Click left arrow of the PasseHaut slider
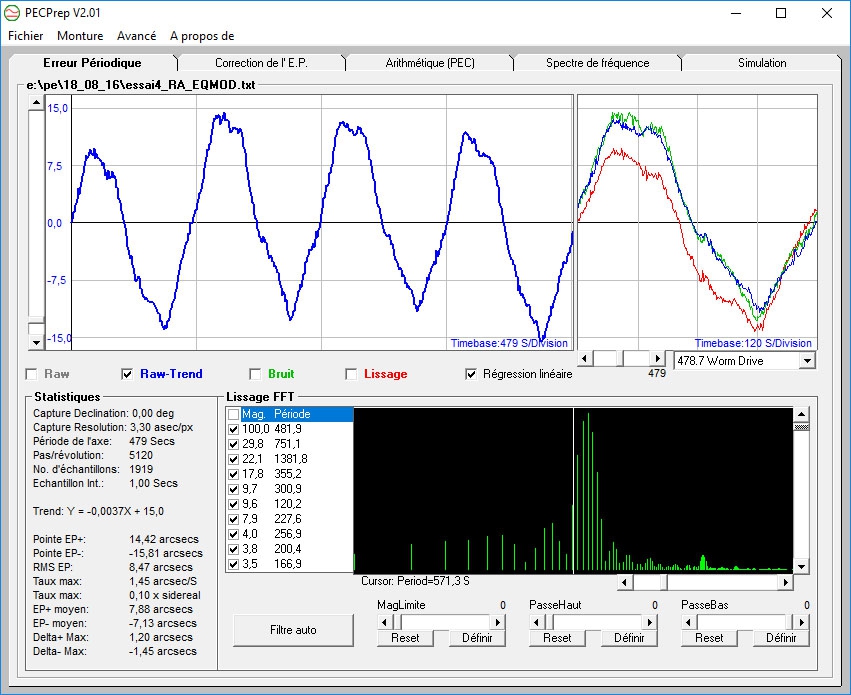The width and height of the screenshot is (851, 695). point(536,622)
